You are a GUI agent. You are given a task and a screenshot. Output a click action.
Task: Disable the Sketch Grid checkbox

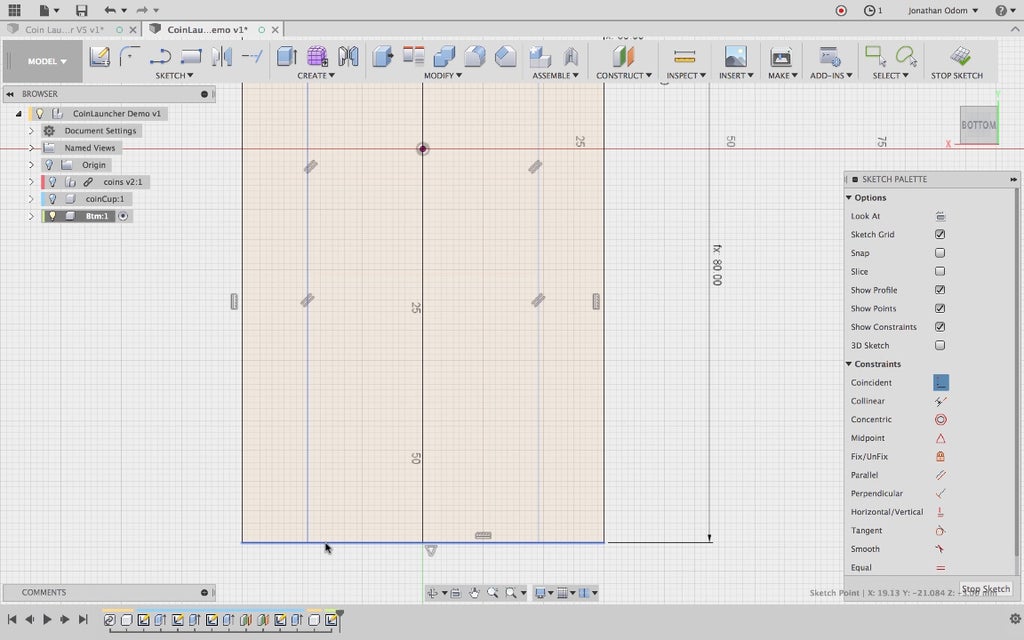click(940, 235)
